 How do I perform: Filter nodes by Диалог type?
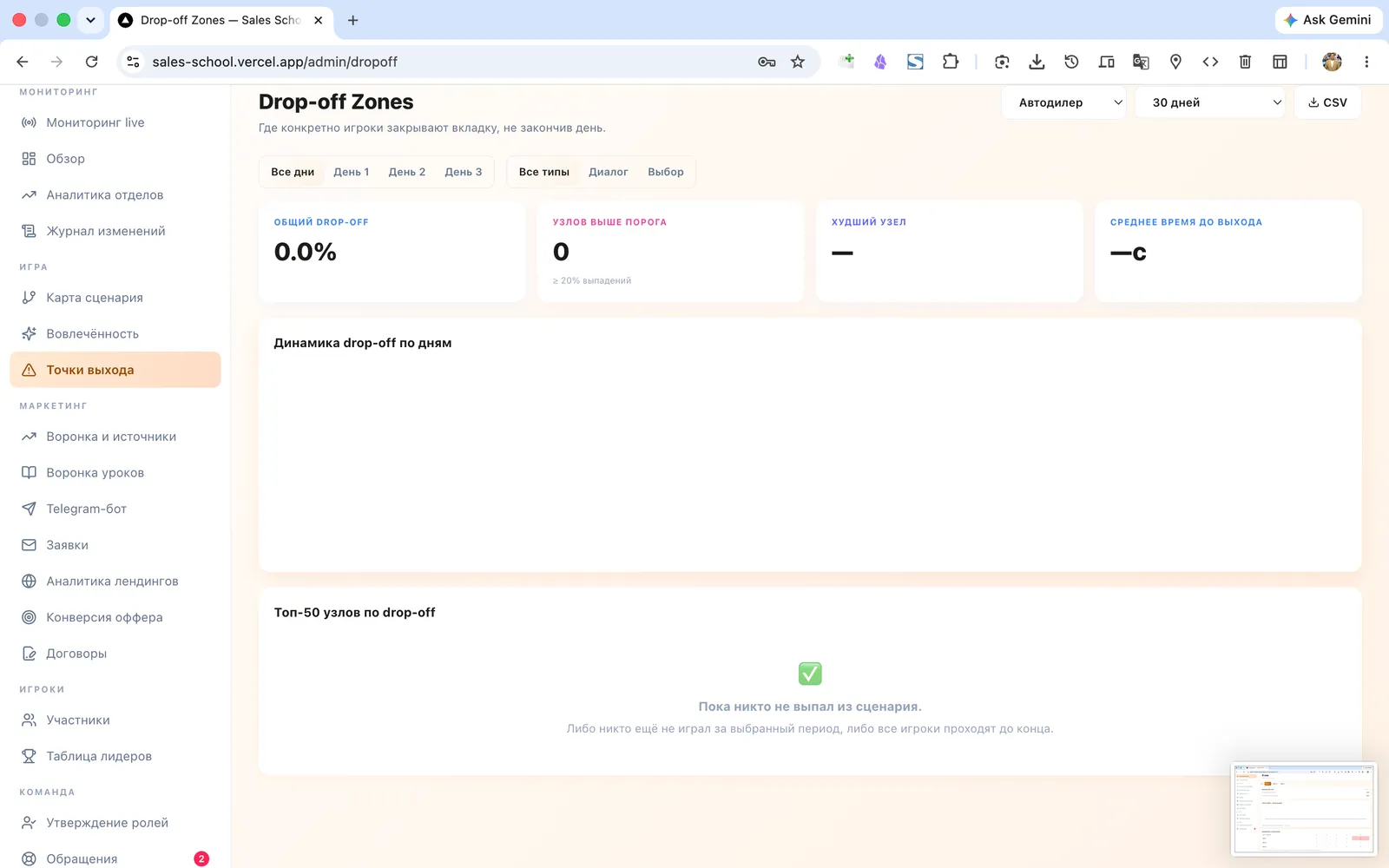tap(609, 172)
